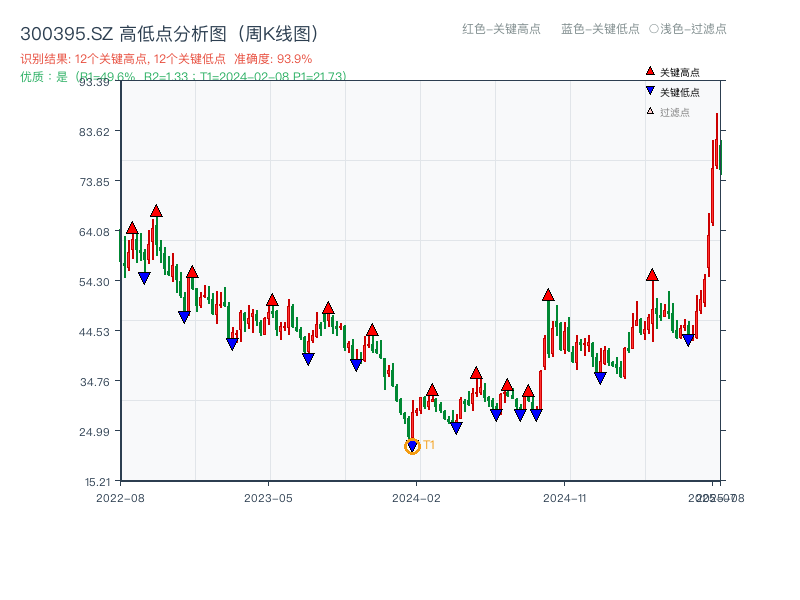Click the blue 关键低点 triangle in chart legend

(x=650, y=91)
